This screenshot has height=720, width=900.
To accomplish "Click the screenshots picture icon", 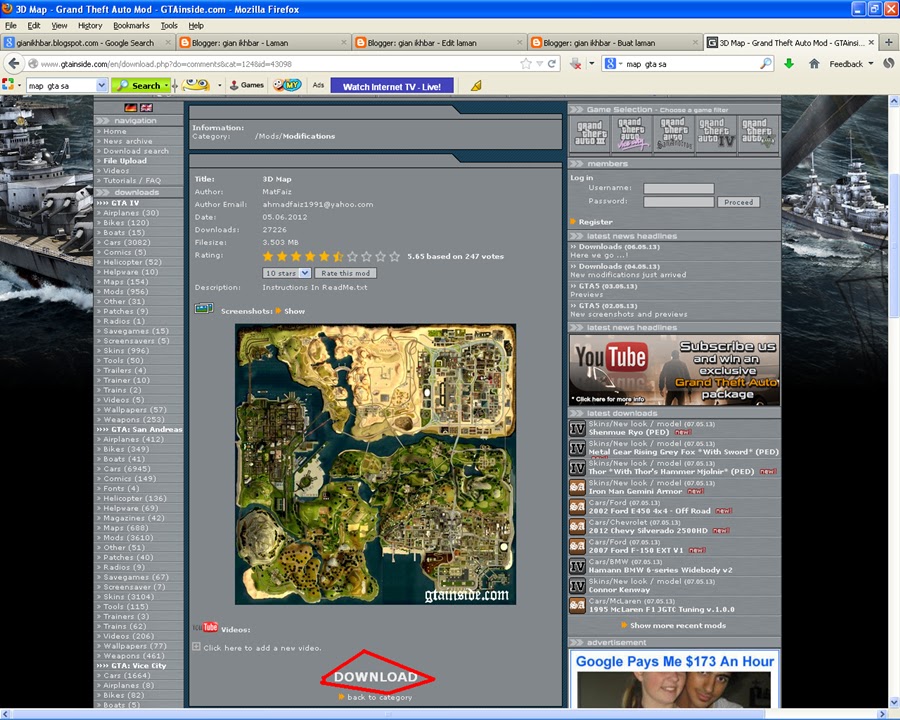I will 204,309.
